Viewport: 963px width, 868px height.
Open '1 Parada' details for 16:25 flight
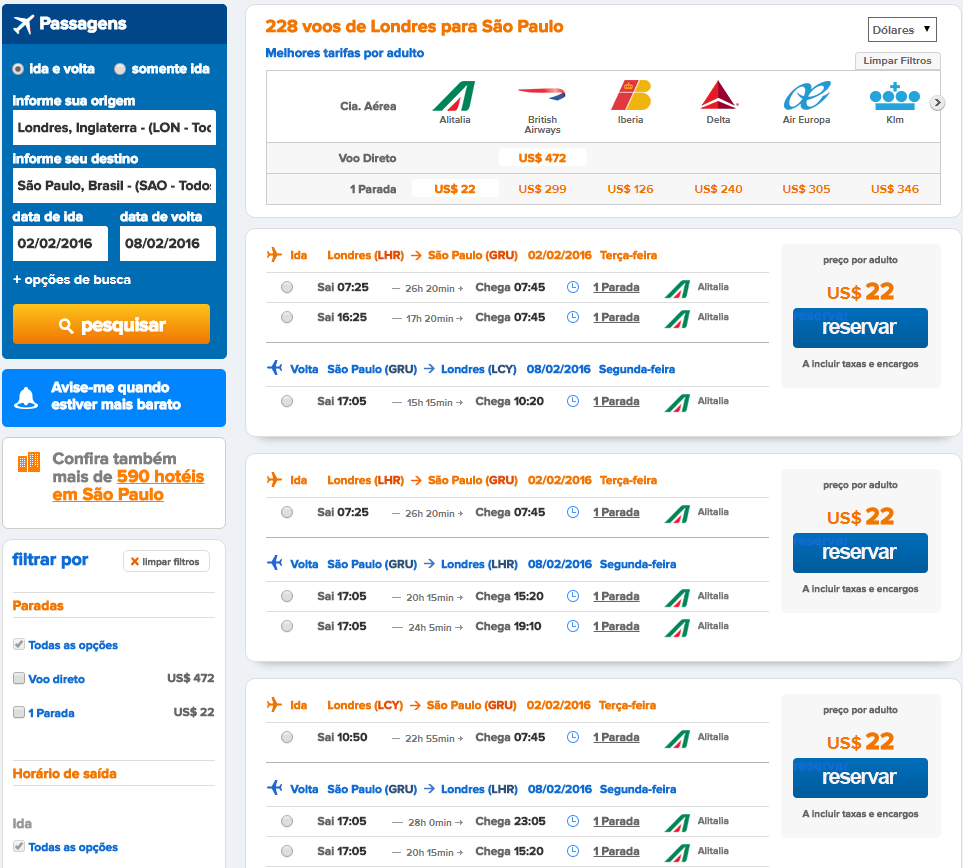click(x=616, y=317)
